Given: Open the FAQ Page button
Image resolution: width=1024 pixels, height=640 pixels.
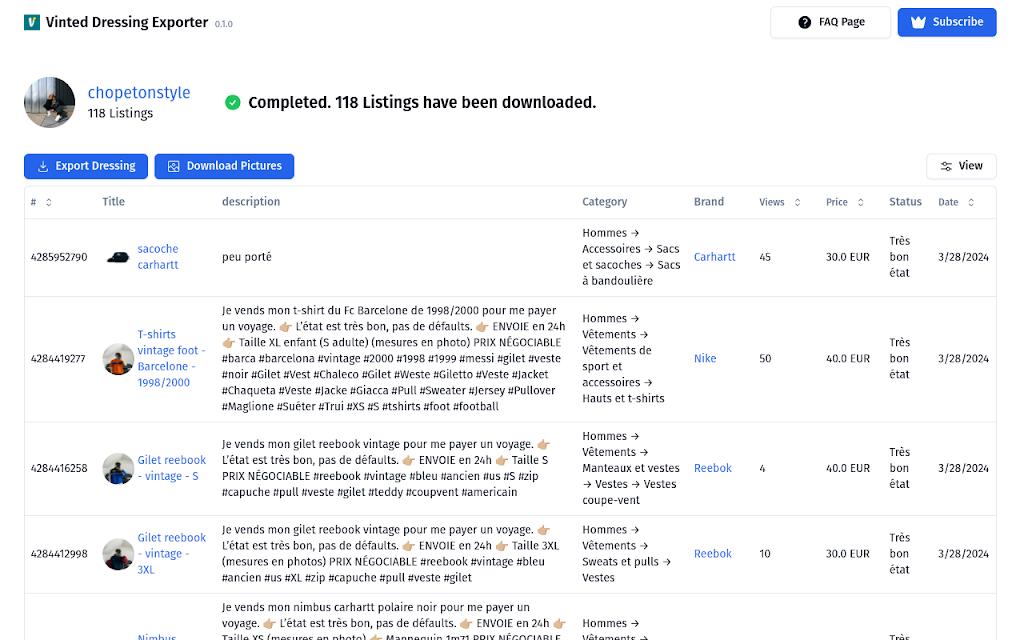Looking at the screenshot, I should 830,22.
